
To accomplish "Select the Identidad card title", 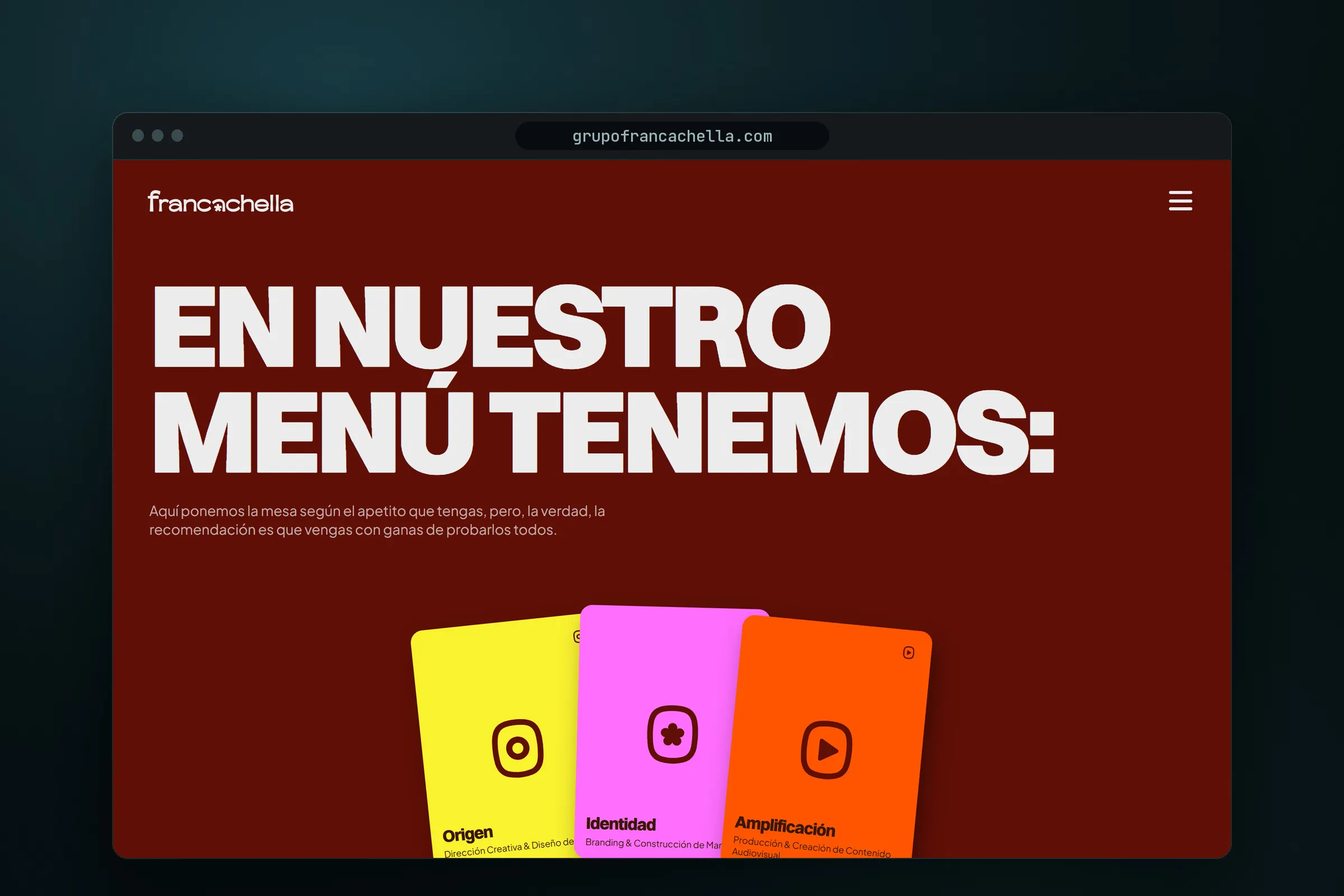I will (620, 824).
